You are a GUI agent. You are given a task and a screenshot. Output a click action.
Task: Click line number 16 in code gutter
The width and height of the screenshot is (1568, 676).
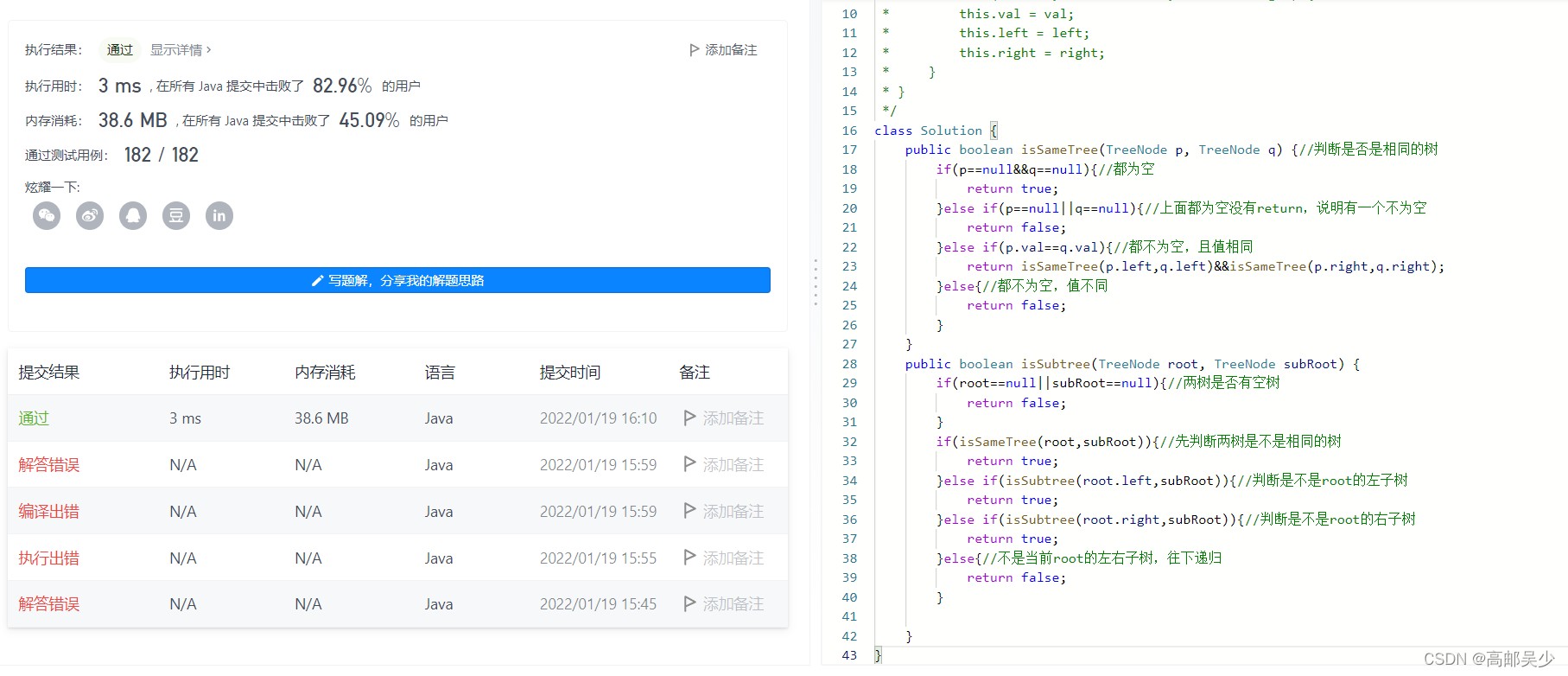(x=849, y=131)
